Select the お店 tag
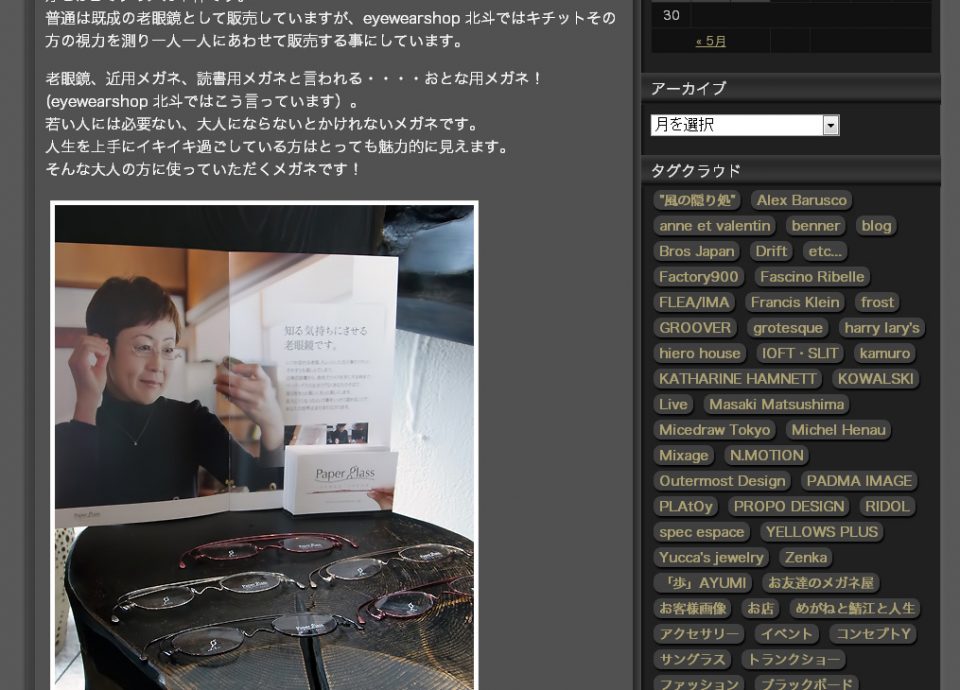Image resolution: width=960 pixels, height=690 pixels. [x=760, y=609]
